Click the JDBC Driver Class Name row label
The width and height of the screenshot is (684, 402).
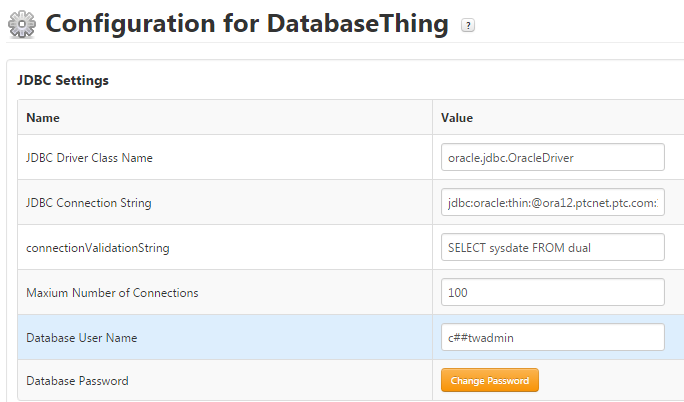89,157
